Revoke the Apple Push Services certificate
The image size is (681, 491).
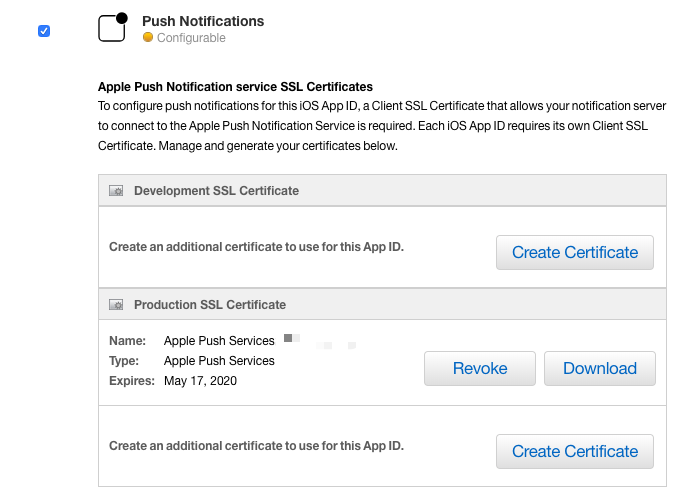pos(480,368)
